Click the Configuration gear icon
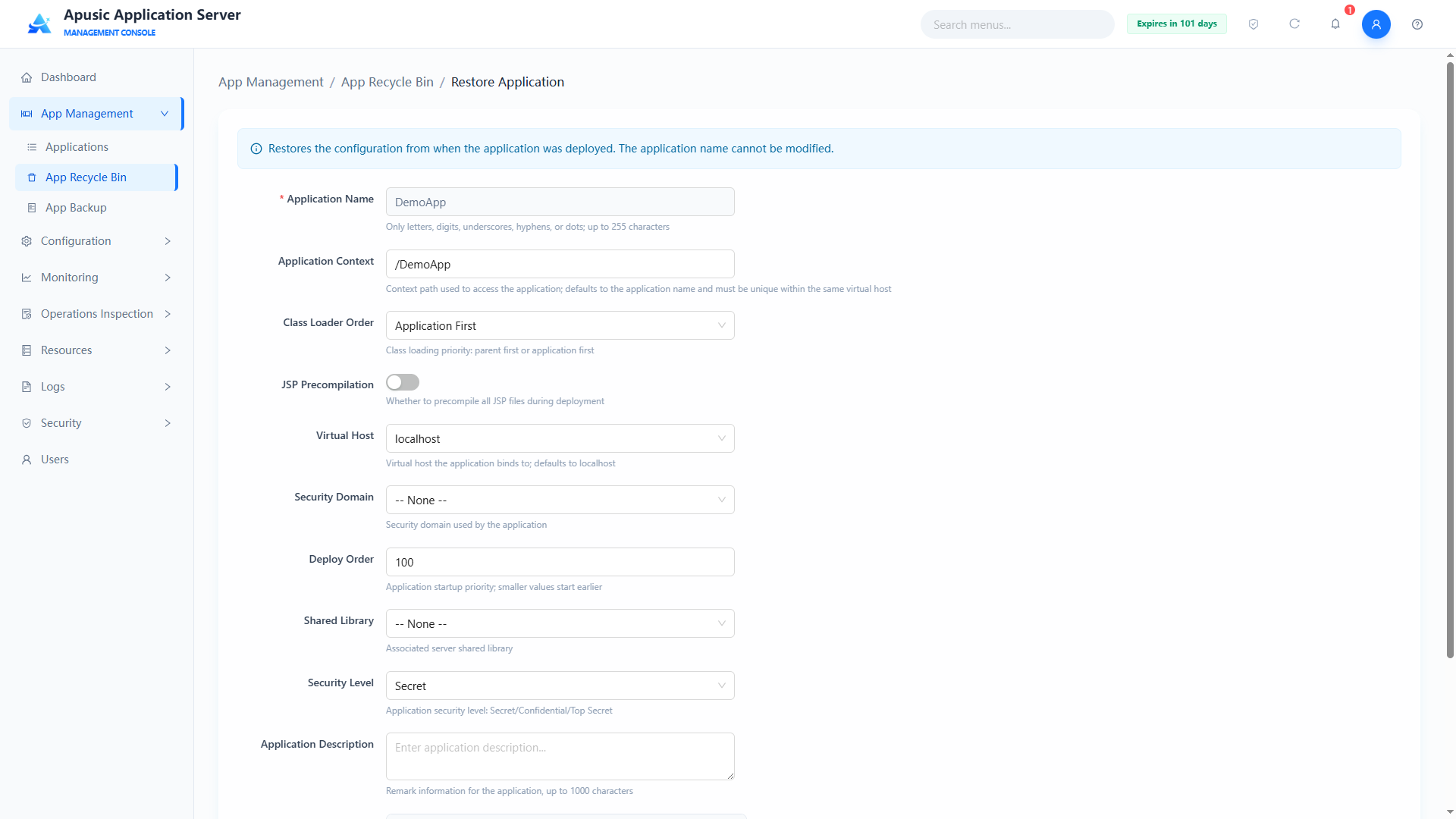 [27, 241]
